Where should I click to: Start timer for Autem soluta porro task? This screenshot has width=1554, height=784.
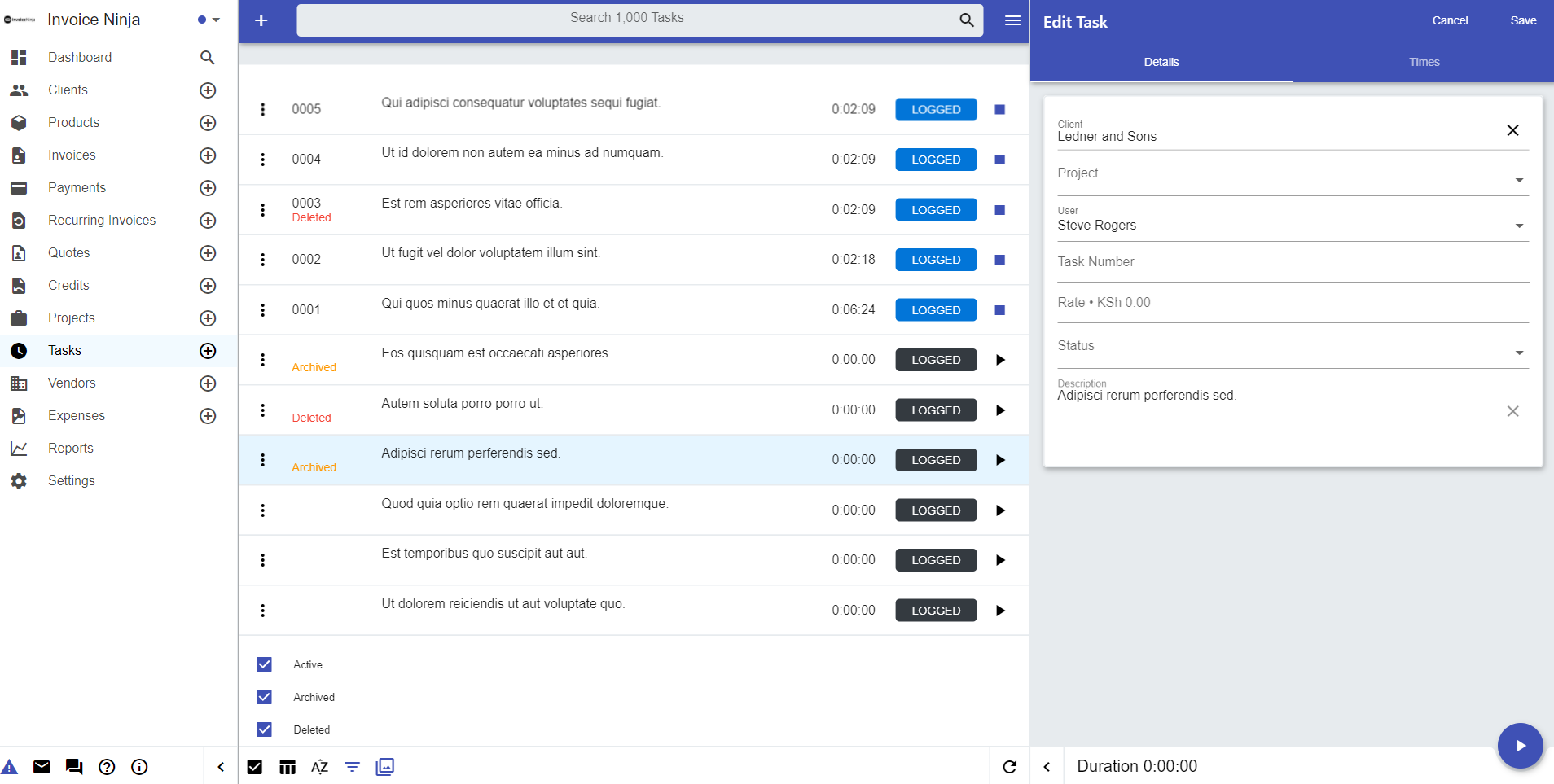pyautogui.click(x=1000, y=410)
